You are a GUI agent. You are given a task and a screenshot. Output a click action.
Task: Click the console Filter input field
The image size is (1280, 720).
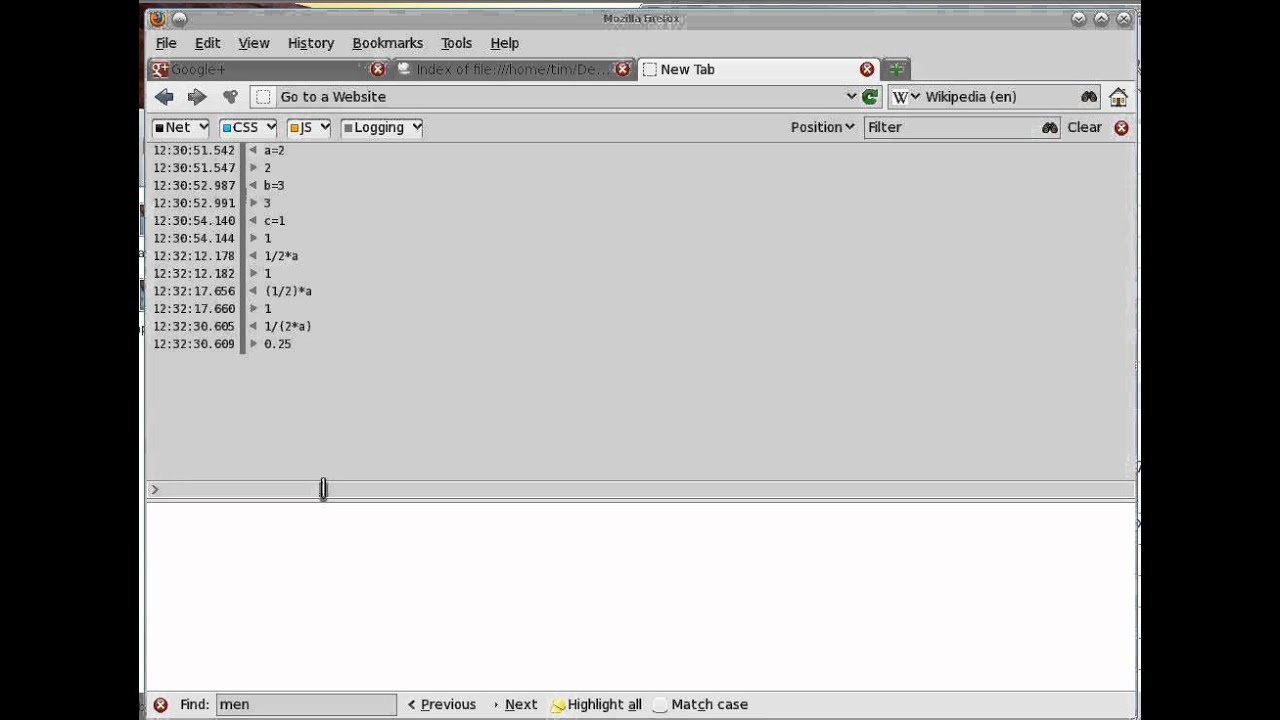(x=952, y=127)
